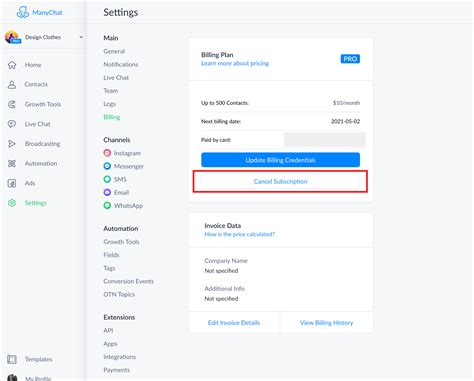Open the Notifications settings menu item
This screenshot has width=474, height=381.
pyautogui.click(x=121, y=64)
